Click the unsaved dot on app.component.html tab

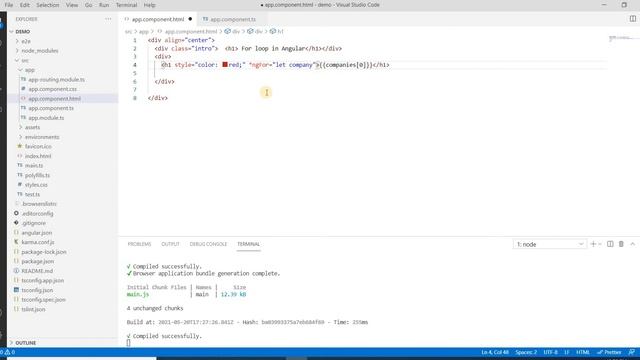click(190, 19)
